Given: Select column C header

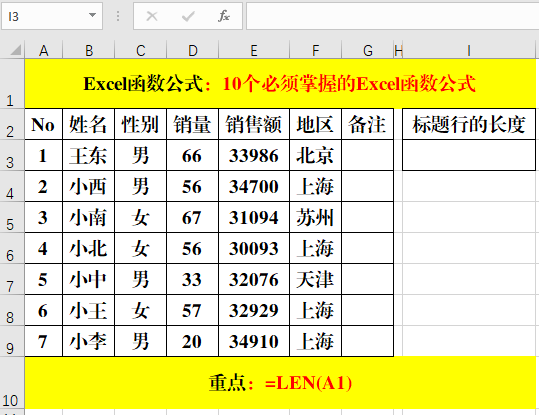Looking at the screenshot, I should [x=141, y=50].
